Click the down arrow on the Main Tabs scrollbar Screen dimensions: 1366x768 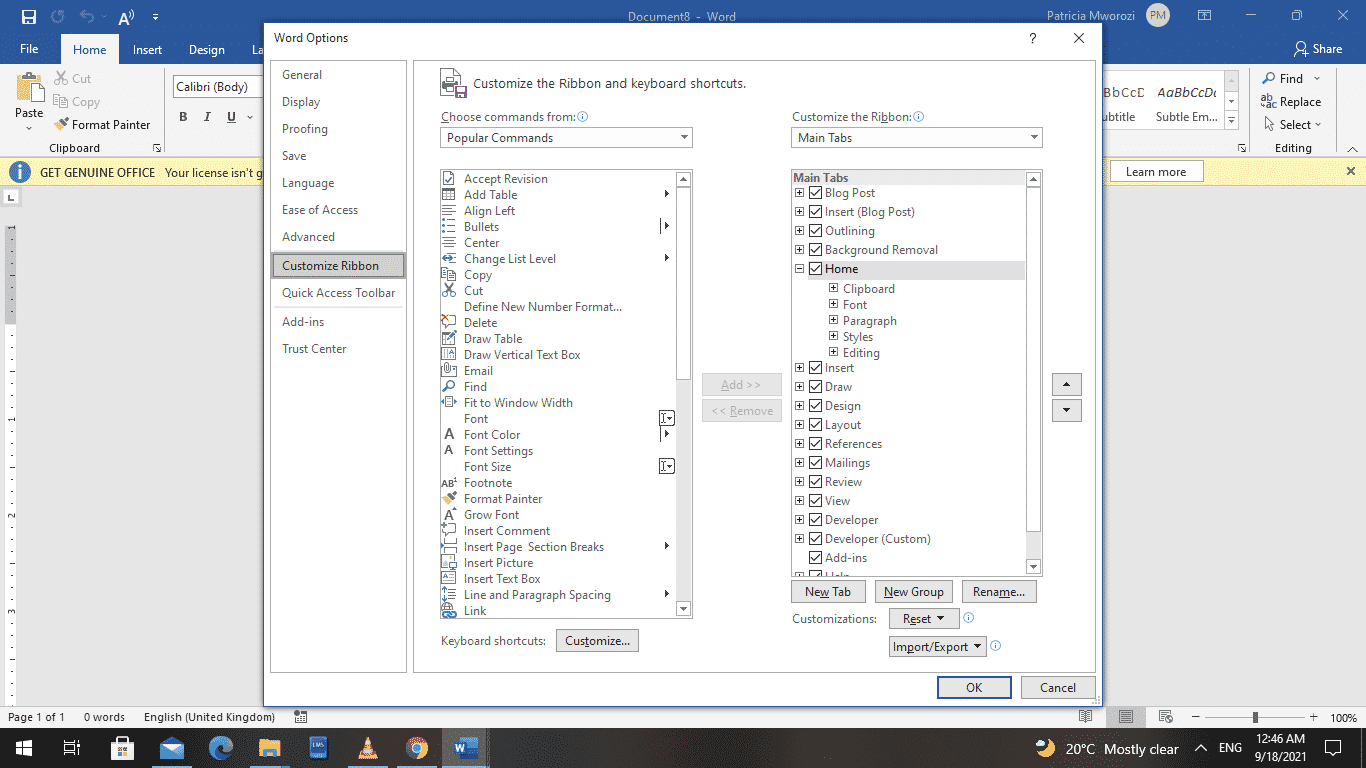tap(1033, 565)
